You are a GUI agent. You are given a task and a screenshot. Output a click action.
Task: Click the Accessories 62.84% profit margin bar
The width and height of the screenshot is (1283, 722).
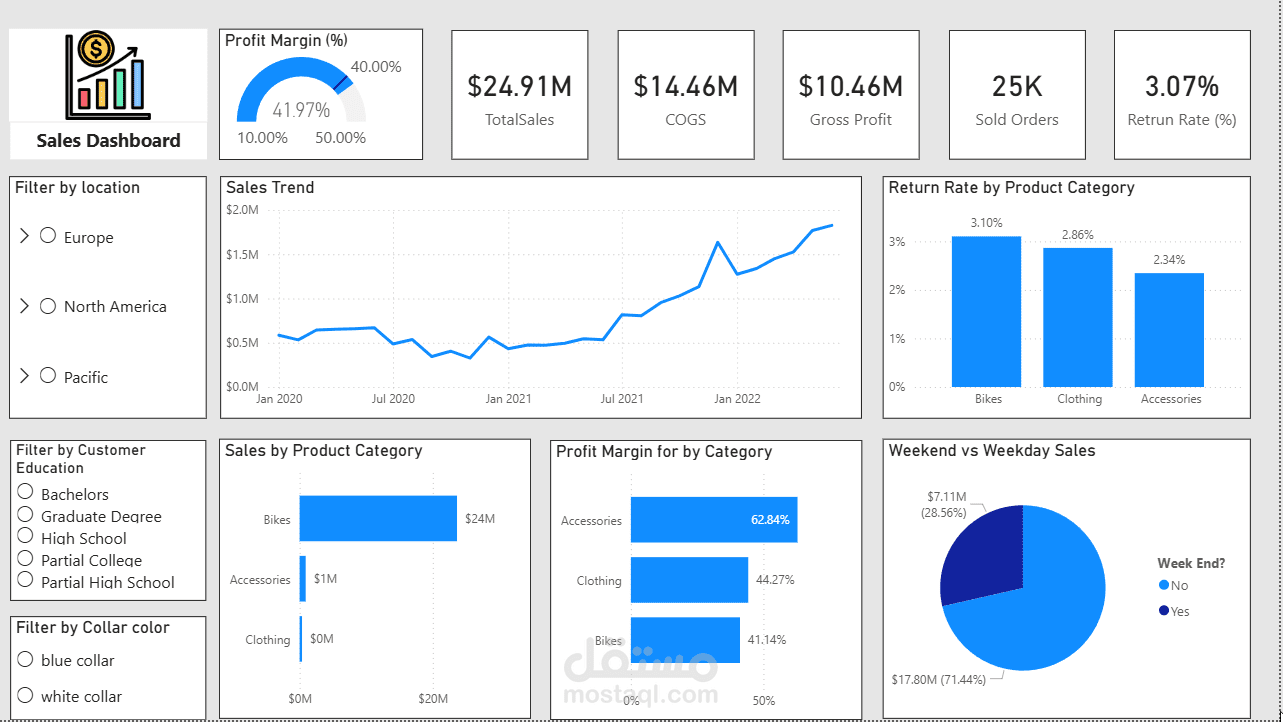coord(714,520)
